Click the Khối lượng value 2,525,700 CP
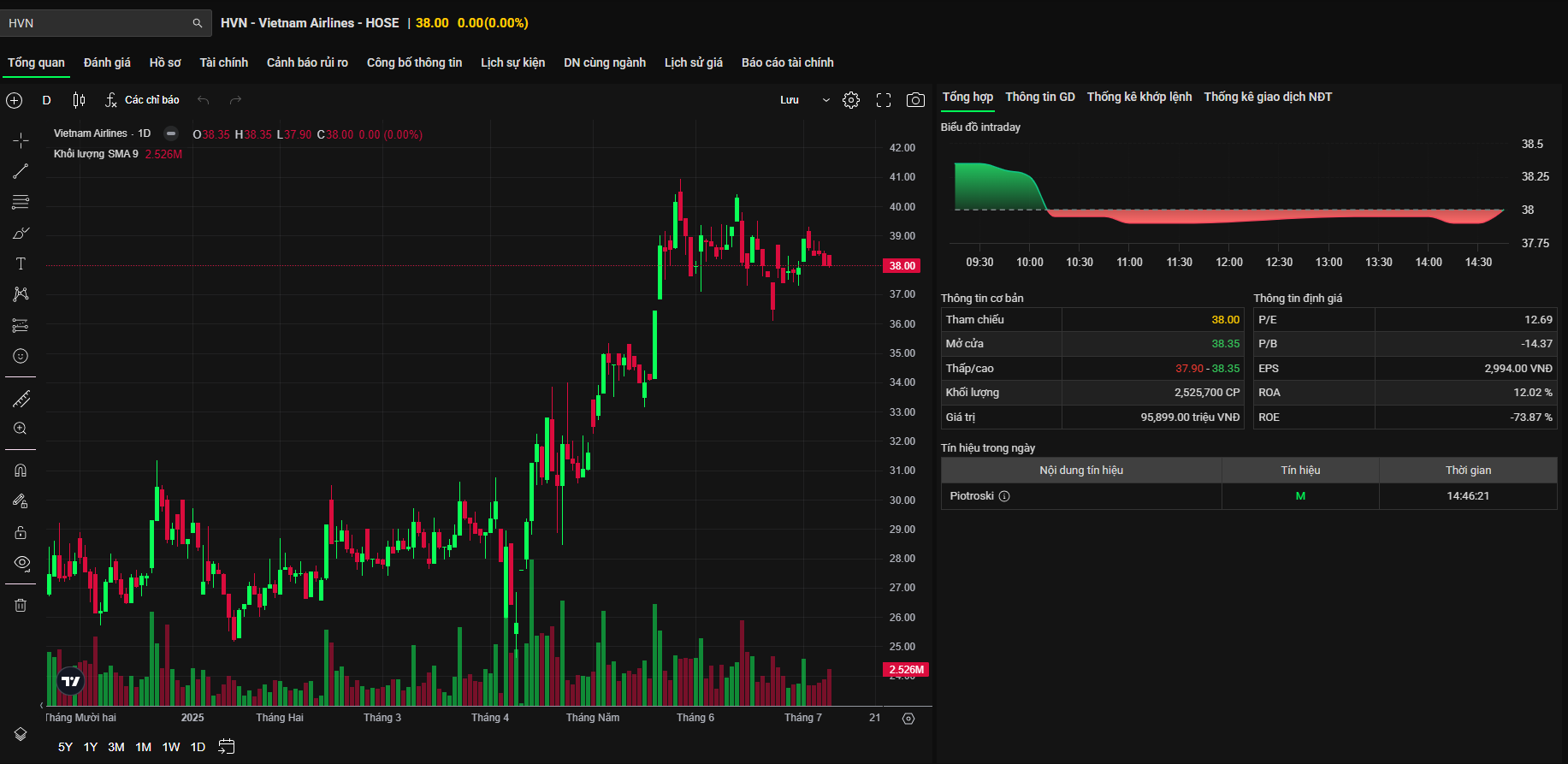 click(x=1206, y=393)
